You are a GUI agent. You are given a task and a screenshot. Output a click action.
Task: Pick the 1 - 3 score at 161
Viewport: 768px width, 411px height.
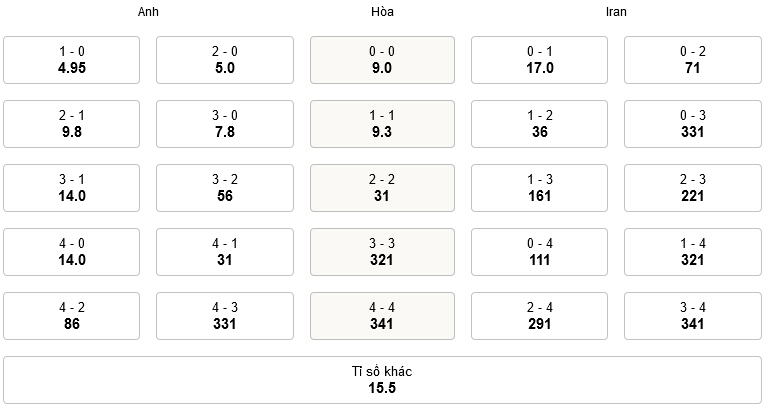point(539,188)
